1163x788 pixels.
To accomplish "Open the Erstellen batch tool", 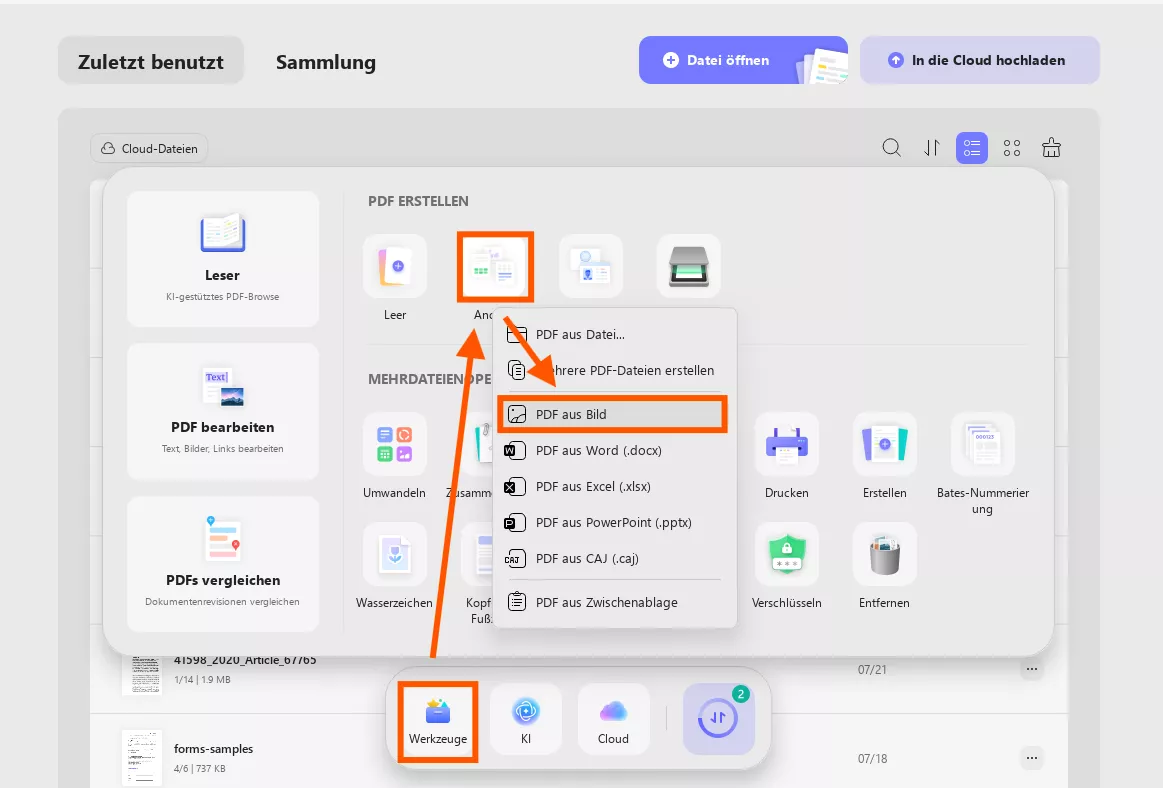I will 884,444.
